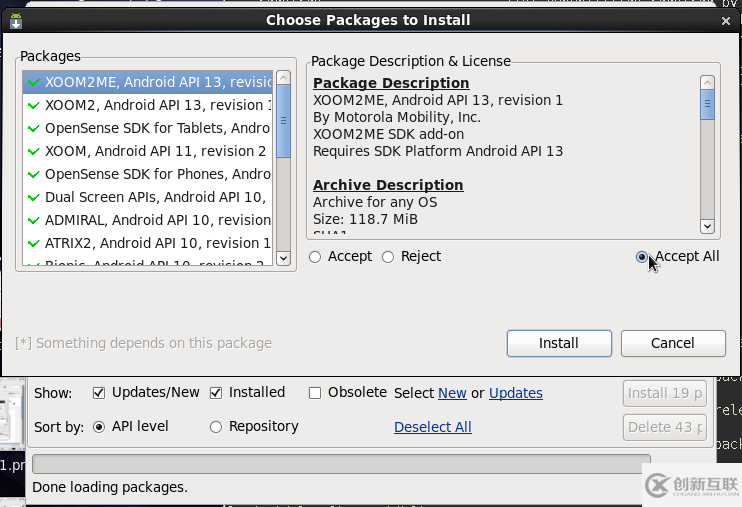
Task: Click Size: 118.7 MiB text
Action: (365, 219)
